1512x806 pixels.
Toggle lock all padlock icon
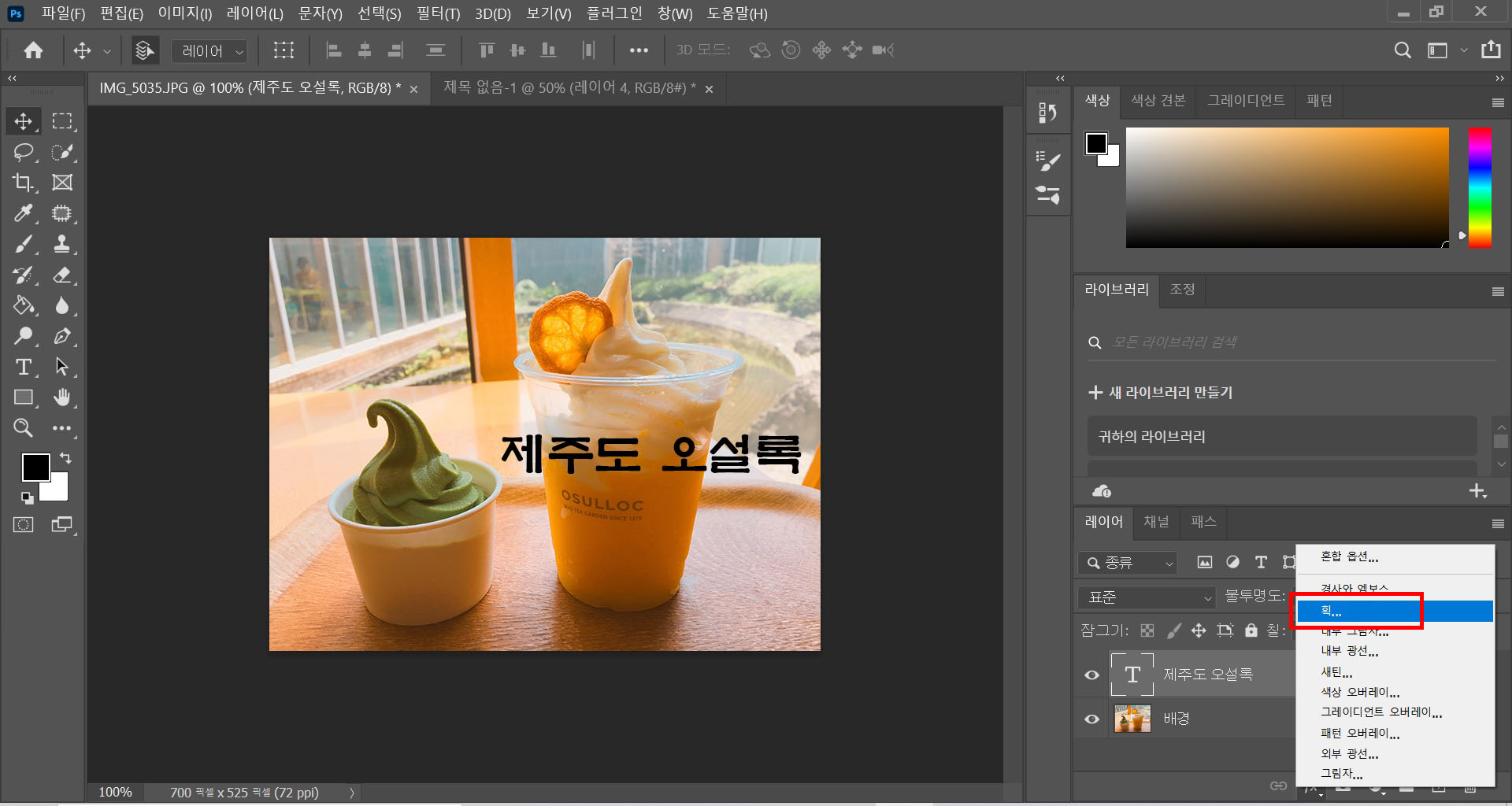(1251, 630)
